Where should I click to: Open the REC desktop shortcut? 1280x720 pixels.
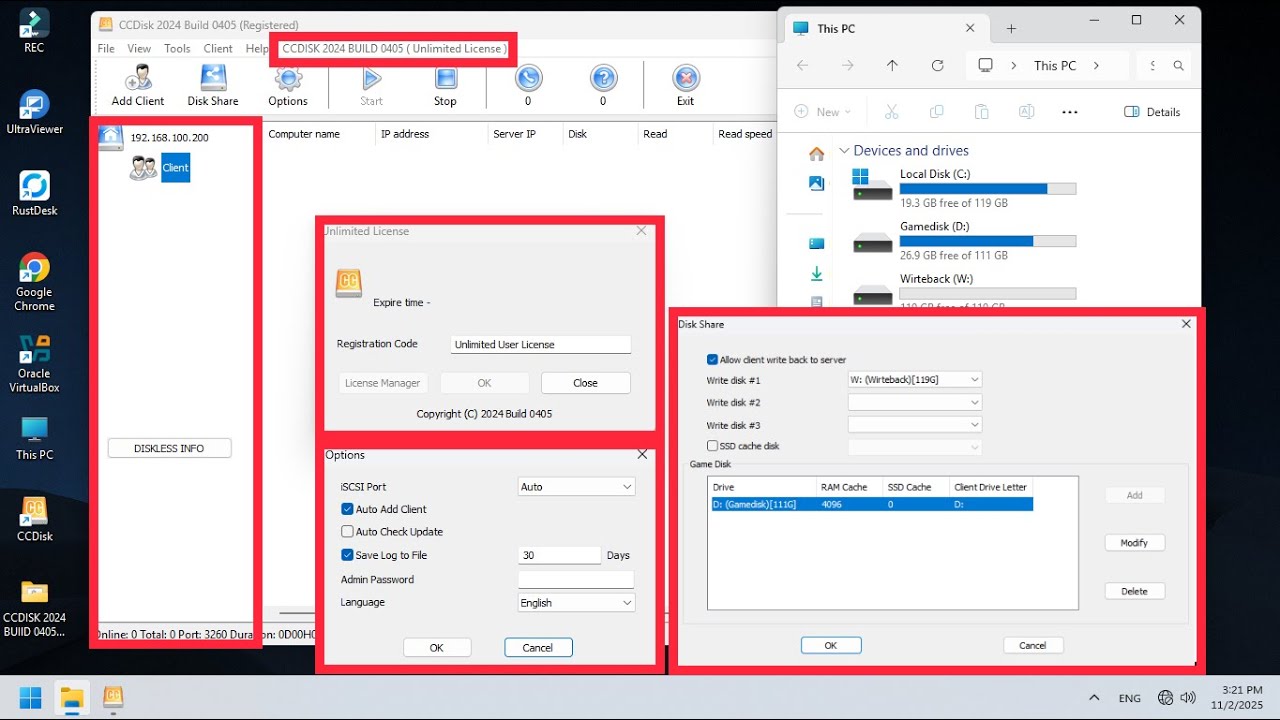click(34, 31)
